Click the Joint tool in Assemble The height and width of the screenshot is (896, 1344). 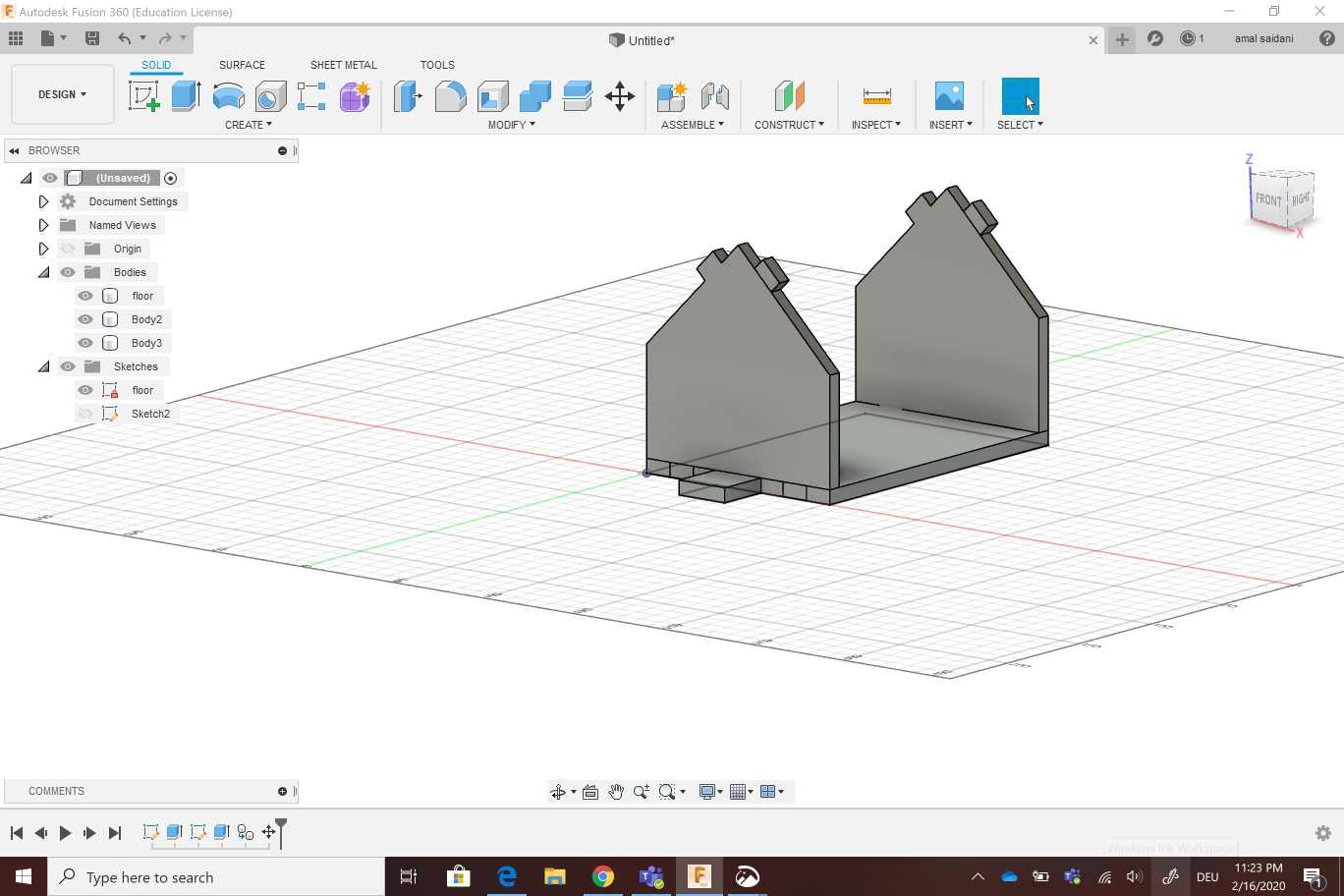[714, 96]
